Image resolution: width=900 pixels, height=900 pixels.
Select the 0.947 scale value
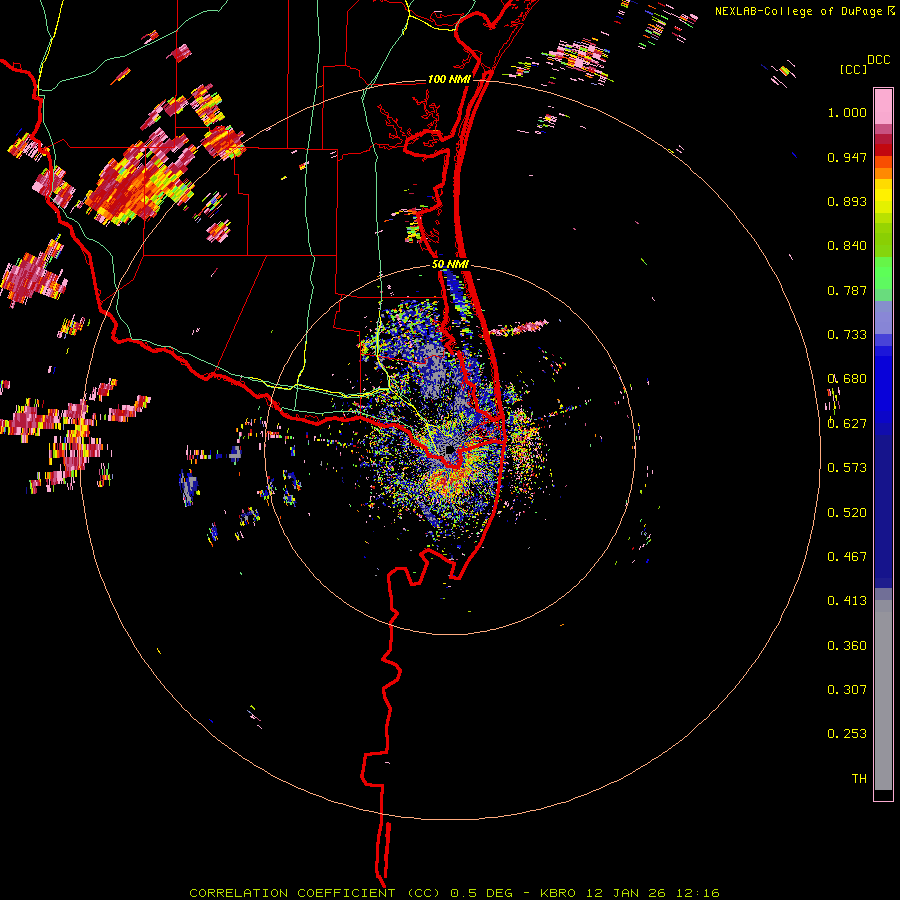(847, 157)
